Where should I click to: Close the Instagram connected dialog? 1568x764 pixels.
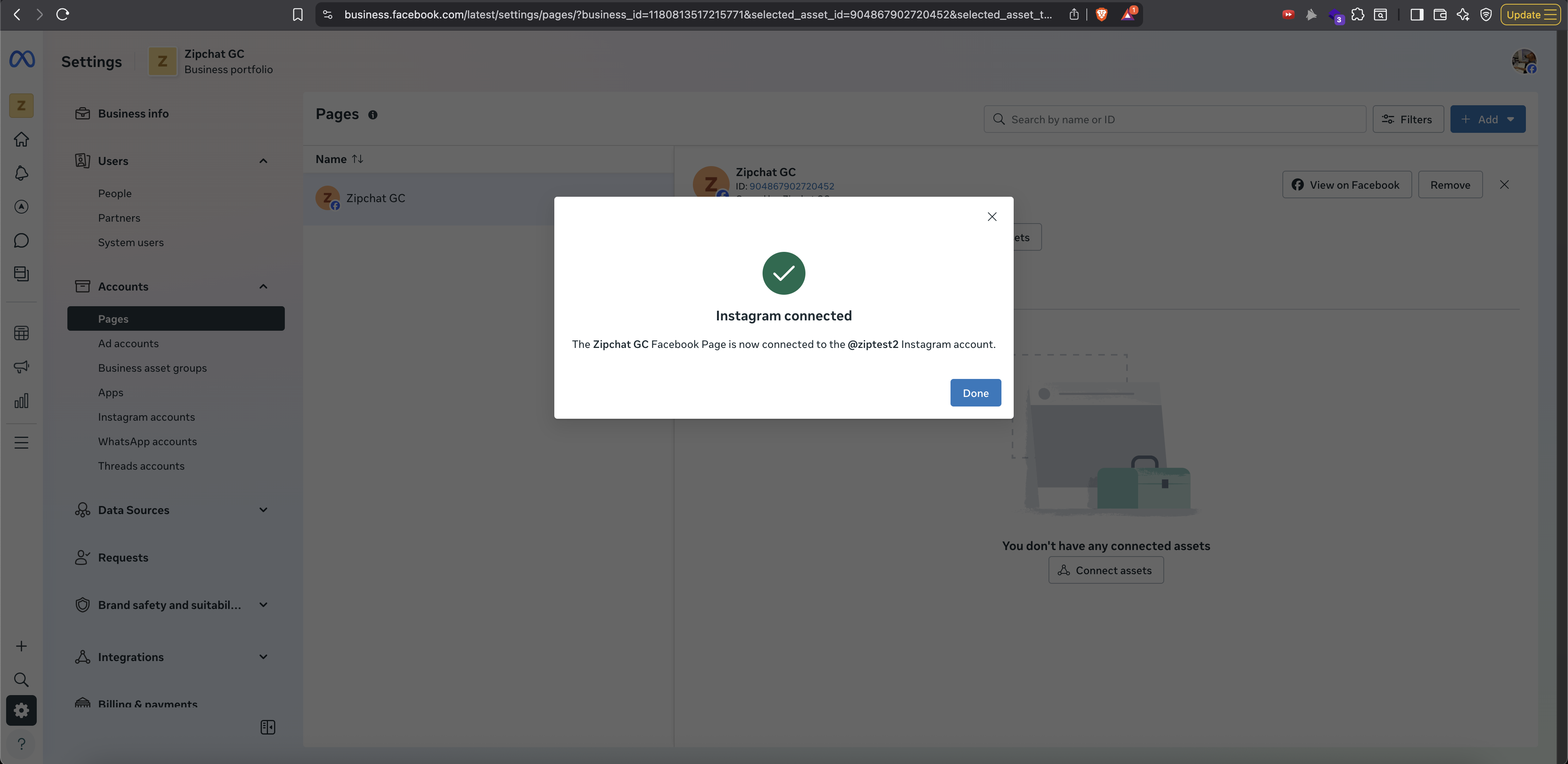991,217
